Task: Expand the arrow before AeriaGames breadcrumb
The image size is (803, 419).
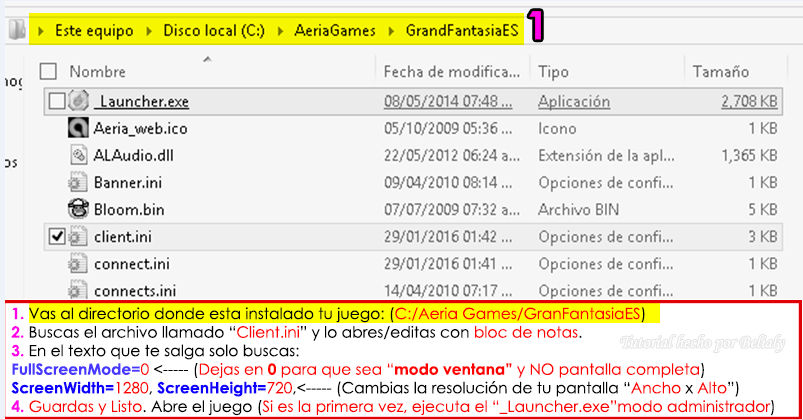Action: tap(280, 31)
